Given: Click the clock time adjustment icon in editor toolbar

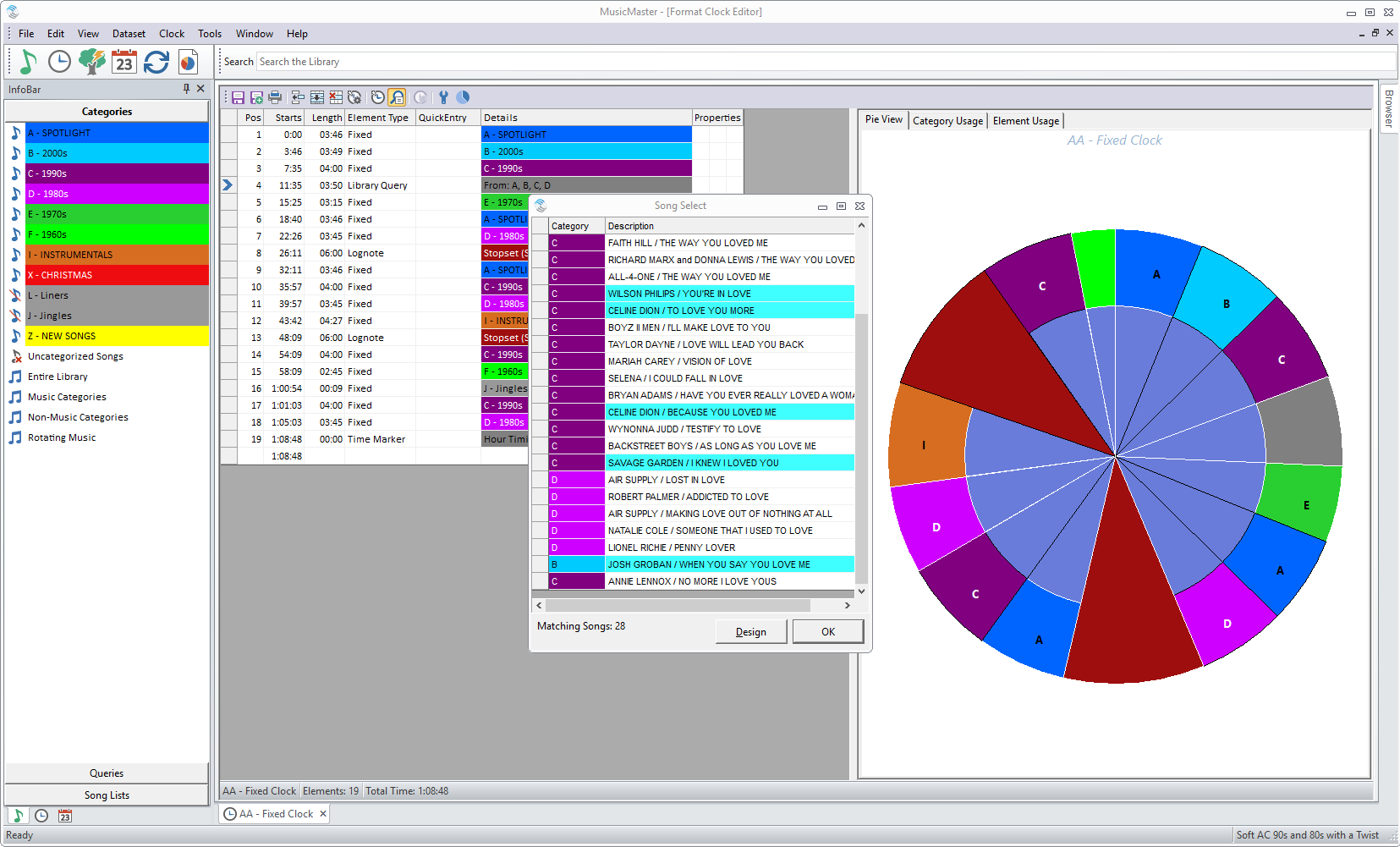Looking at the screenshot, I should [377, 97].
